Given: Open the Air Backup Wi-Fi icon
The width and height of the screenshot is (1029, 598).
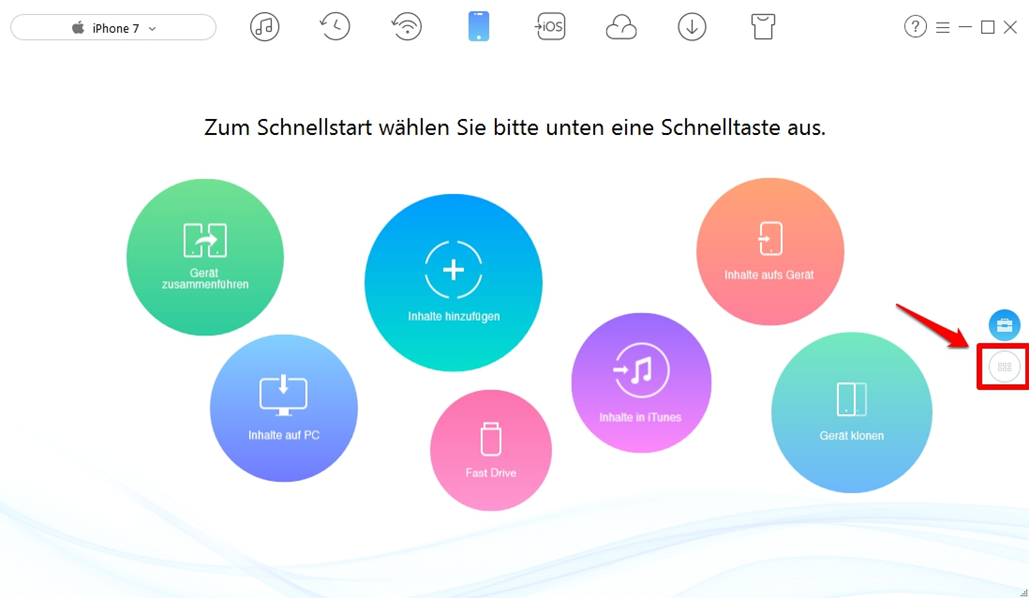Looking at the screenshot, I should (x=406, y=27).
